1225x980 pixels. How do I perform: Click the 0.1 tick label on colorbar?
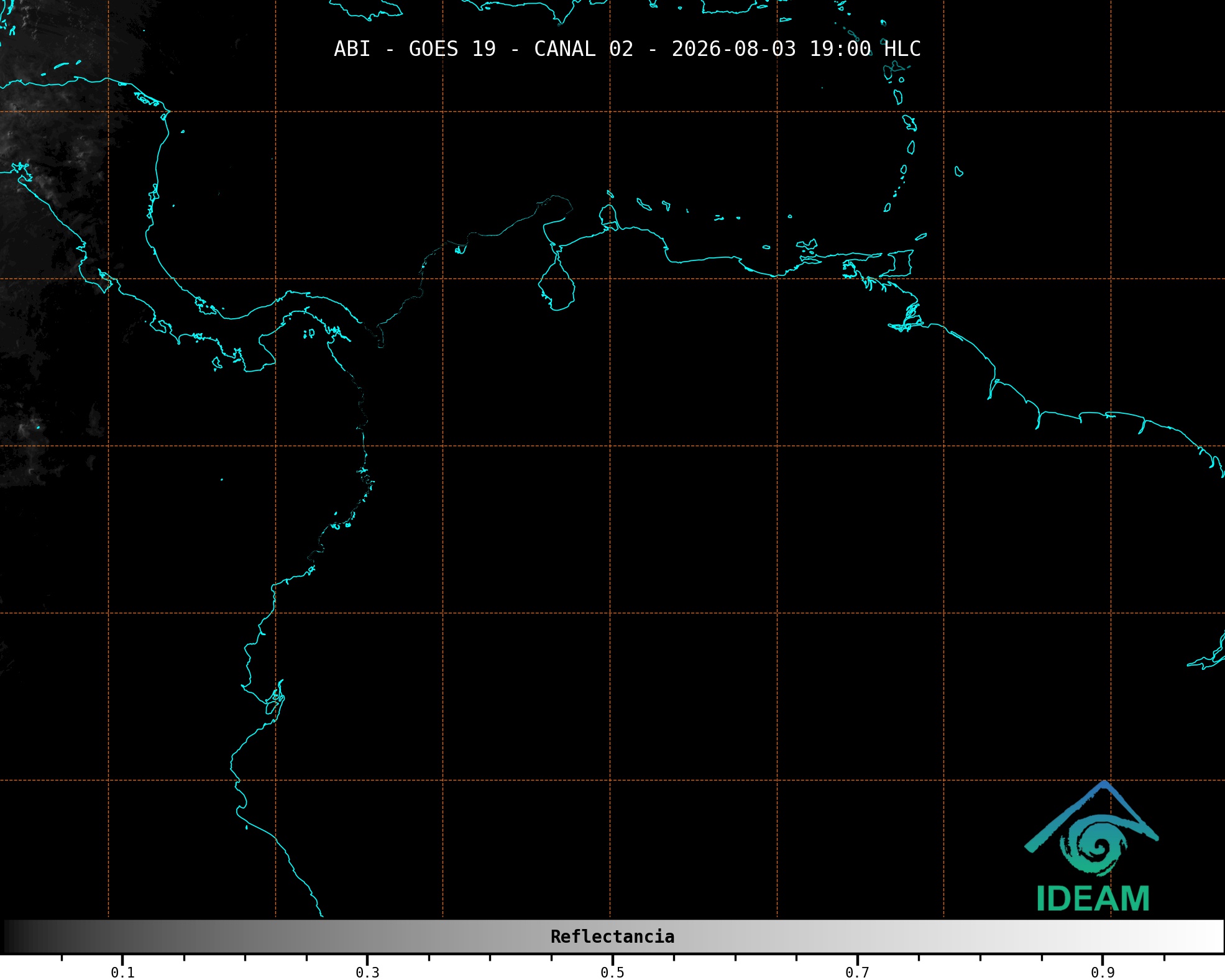pos(122,973)
